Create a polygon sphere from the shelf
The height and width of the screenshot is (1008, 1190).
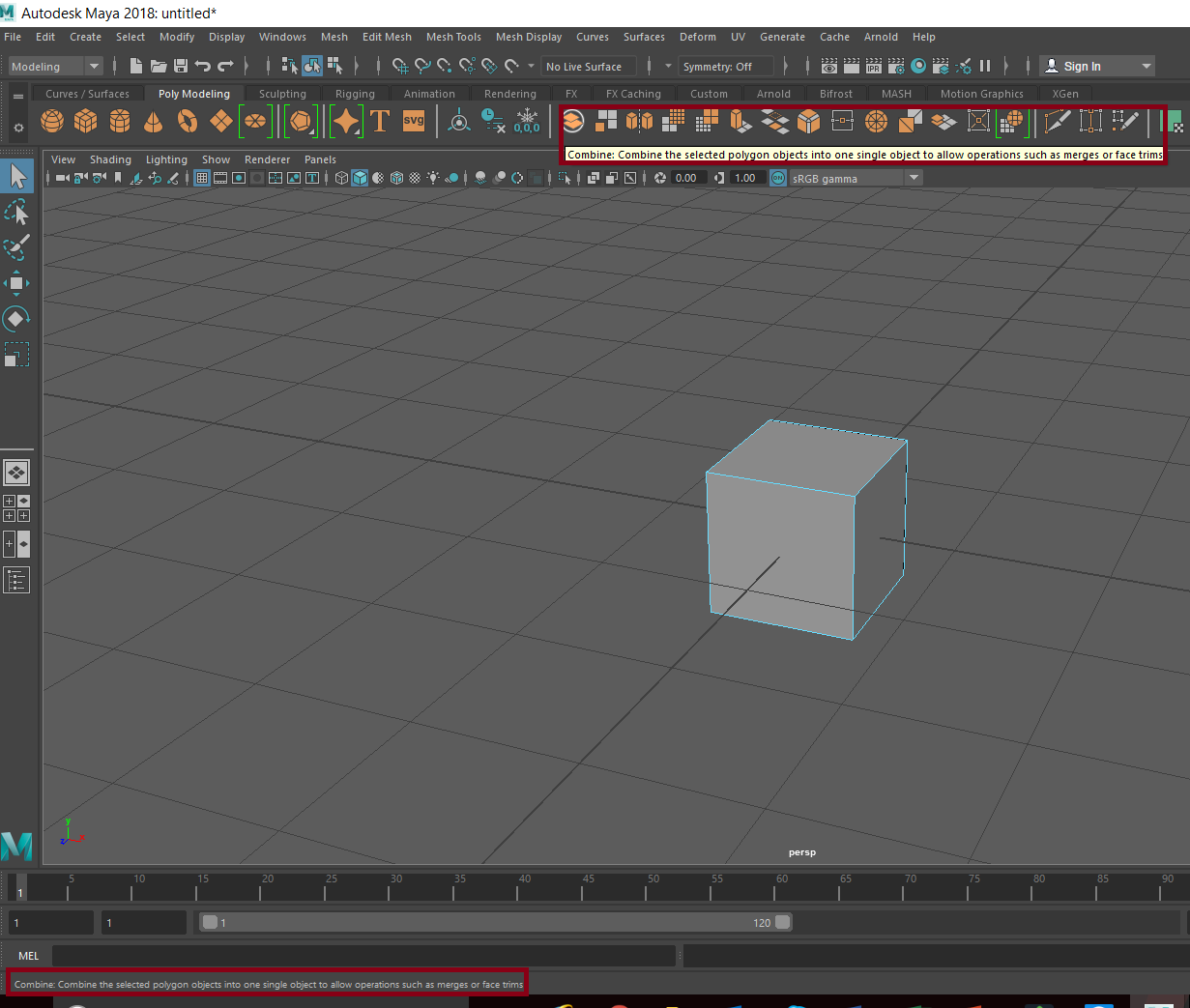[x=52, y=122]
